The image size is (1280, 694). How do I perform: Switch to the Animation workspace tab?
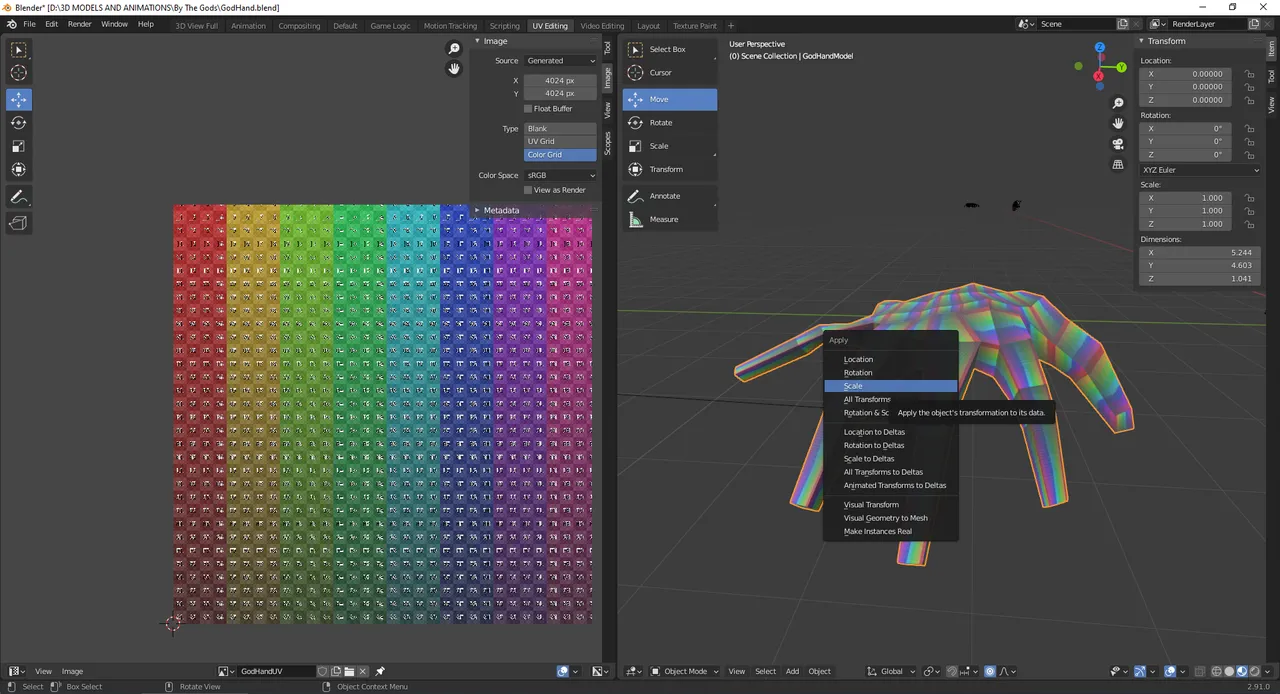(248, 25)
